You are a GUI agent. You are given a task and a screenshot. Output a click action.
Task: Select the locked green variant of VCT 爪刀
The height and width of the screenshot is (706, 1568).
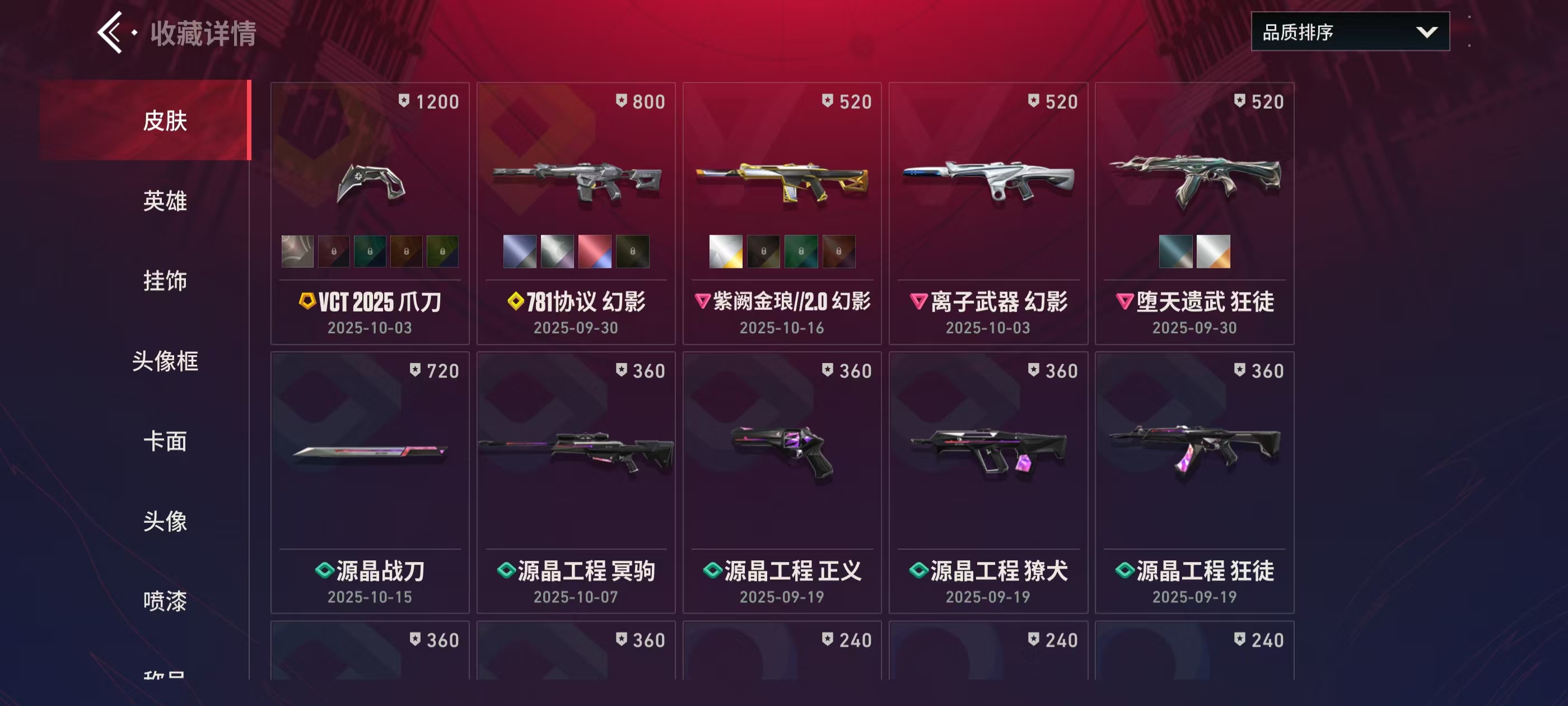pos(370,252)
